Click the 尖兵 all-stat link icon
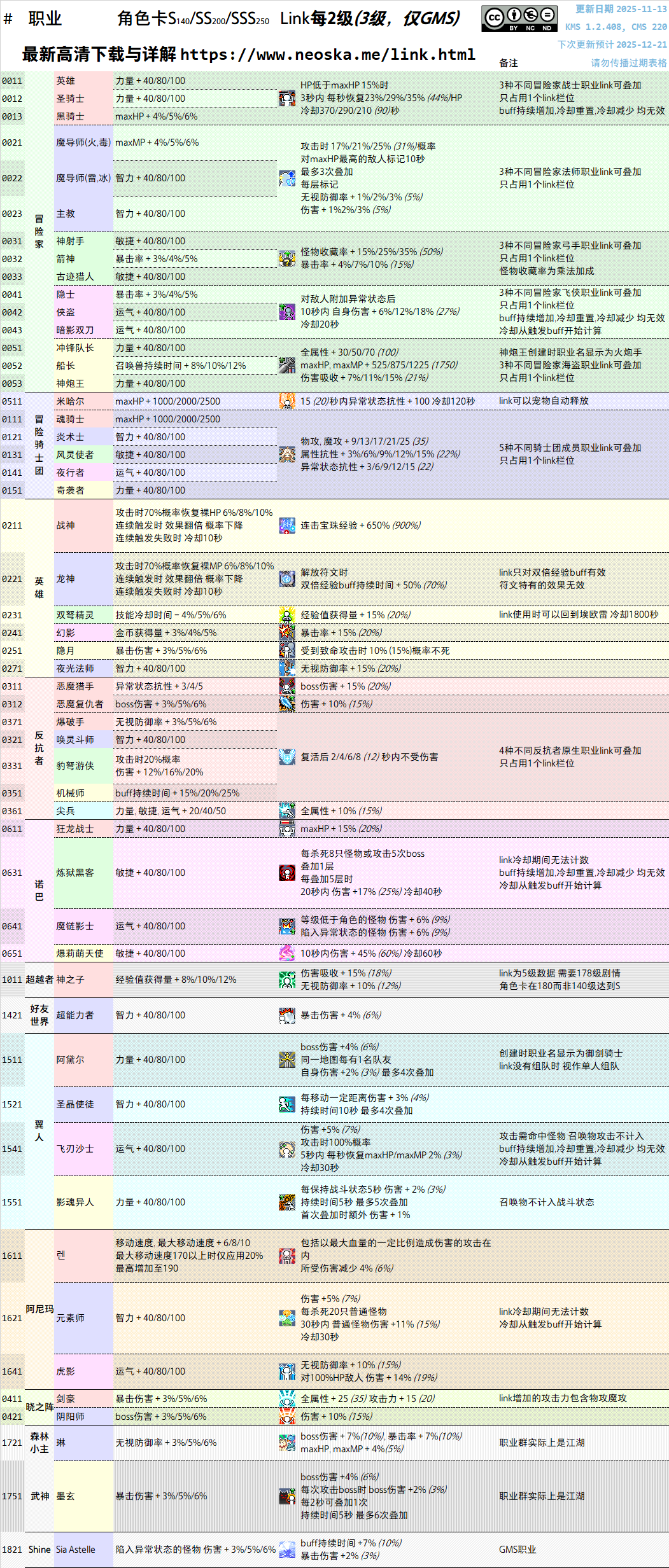Image resolution: width=669 pixels, height=1568 pixels. click(x=287, y=811)
